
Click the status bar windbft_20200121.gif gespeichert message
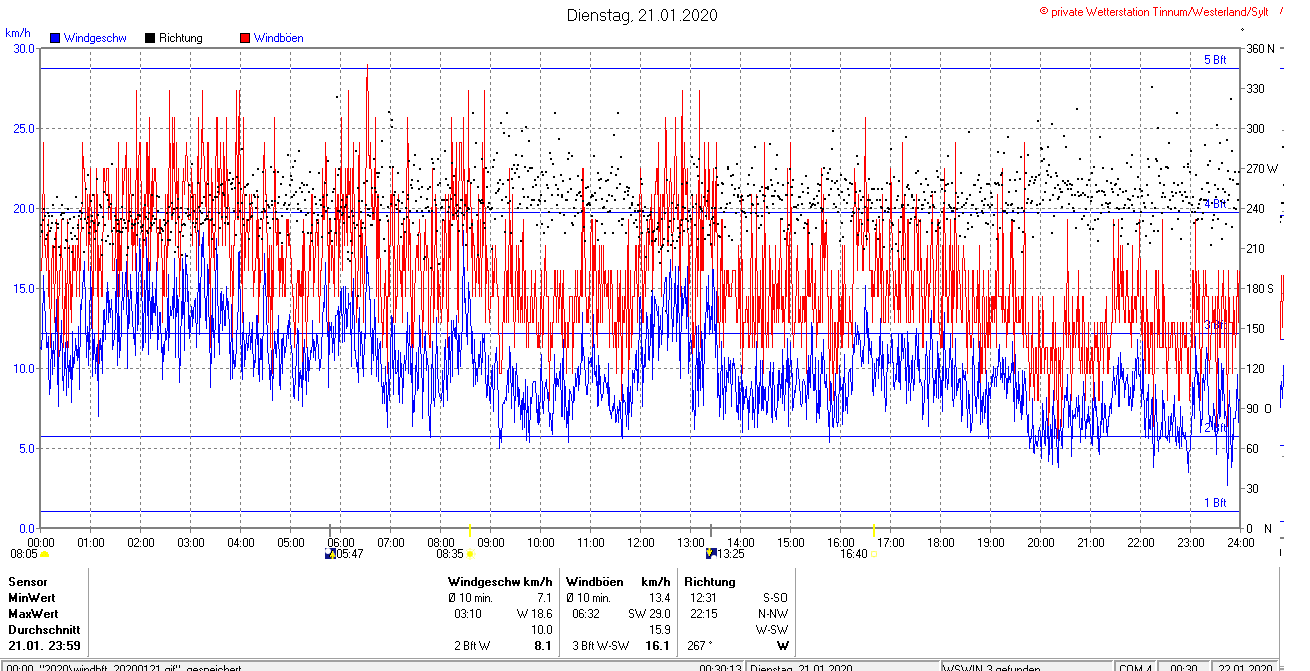pos(125,667)
